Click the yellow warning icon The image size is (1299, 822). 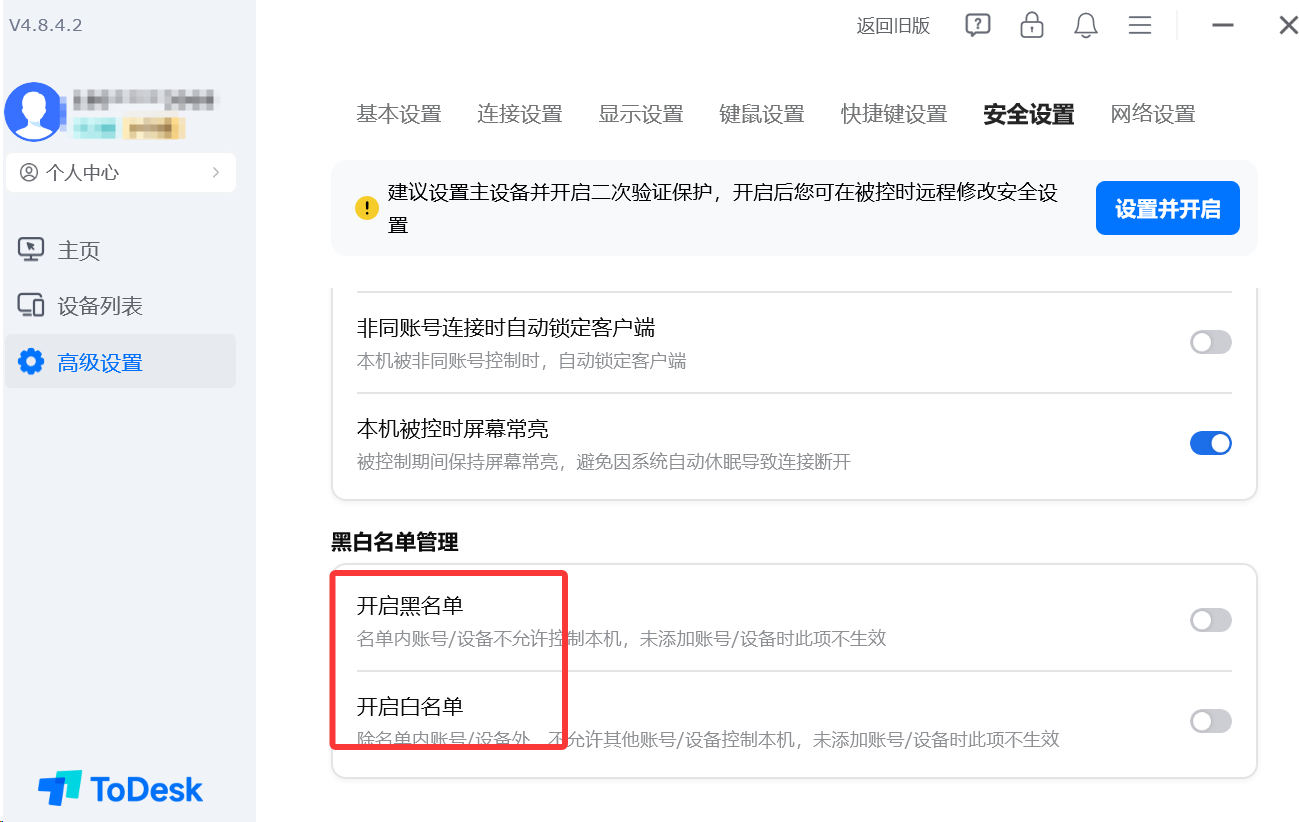coord(367,208)
